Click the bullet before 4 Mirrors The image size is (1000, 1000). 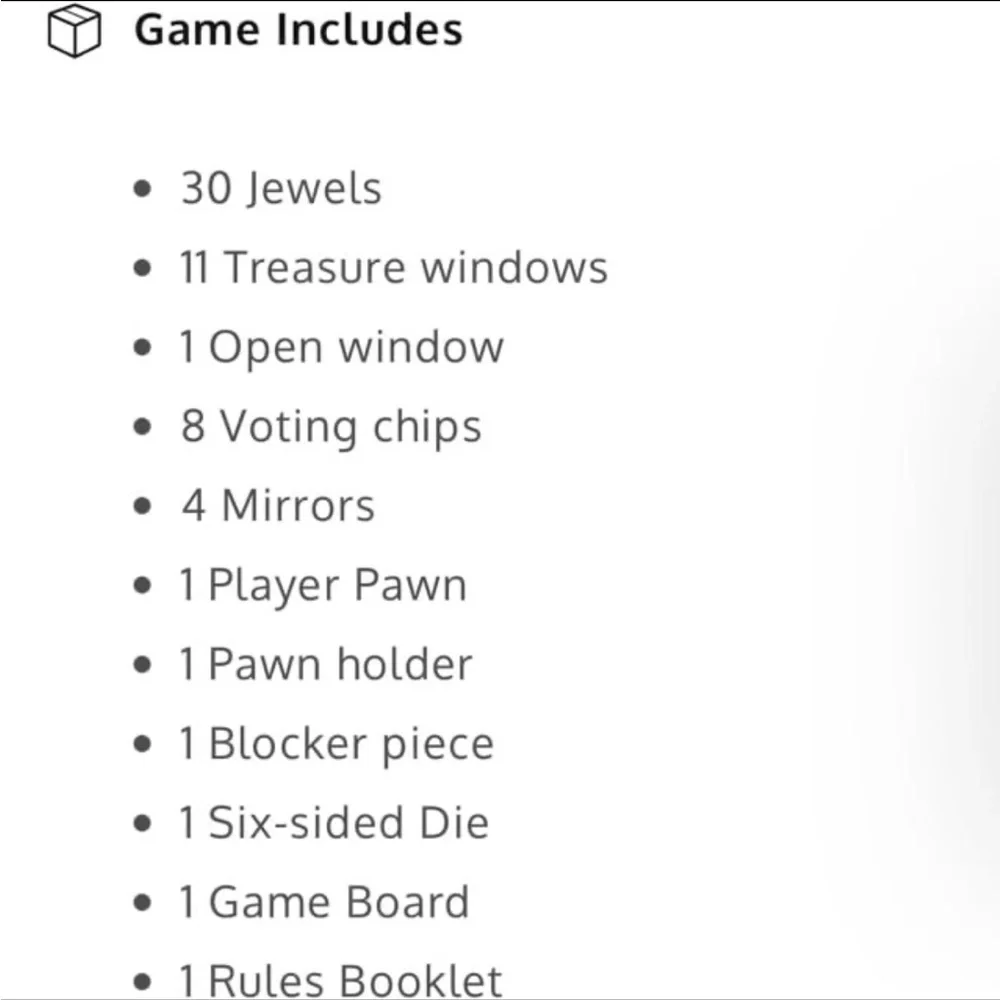[x=143, y=506]
